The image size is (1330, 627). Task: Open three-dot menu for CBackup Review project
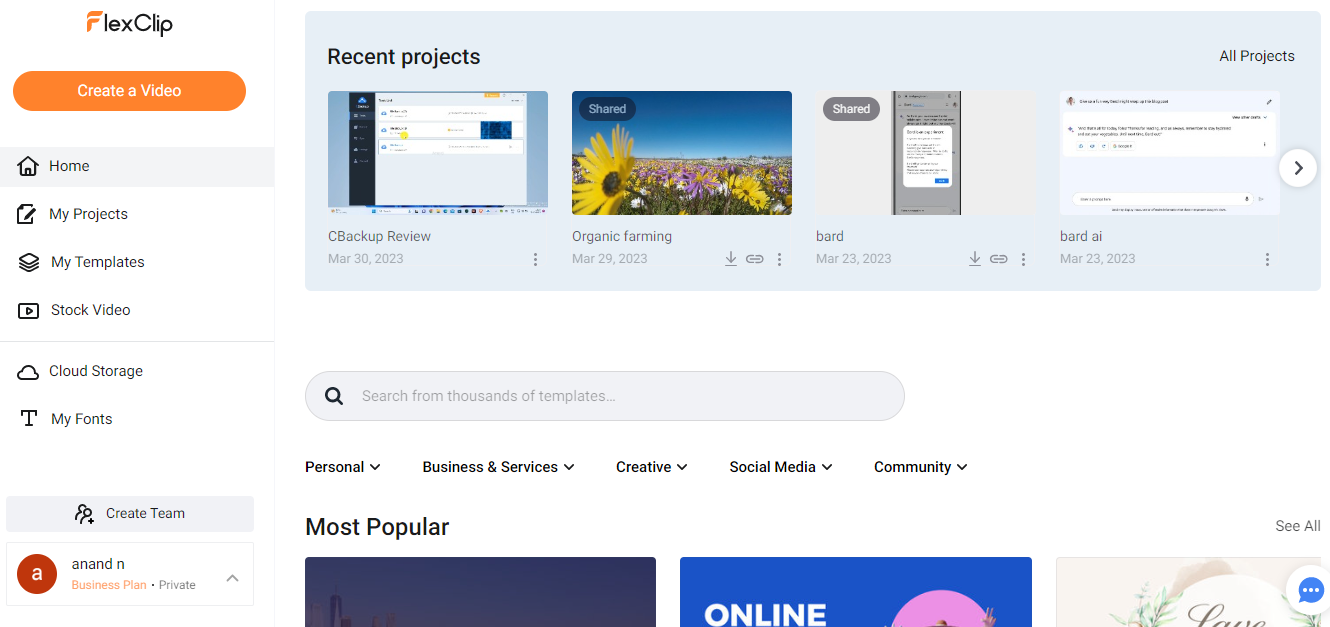[x=535, y=259]
